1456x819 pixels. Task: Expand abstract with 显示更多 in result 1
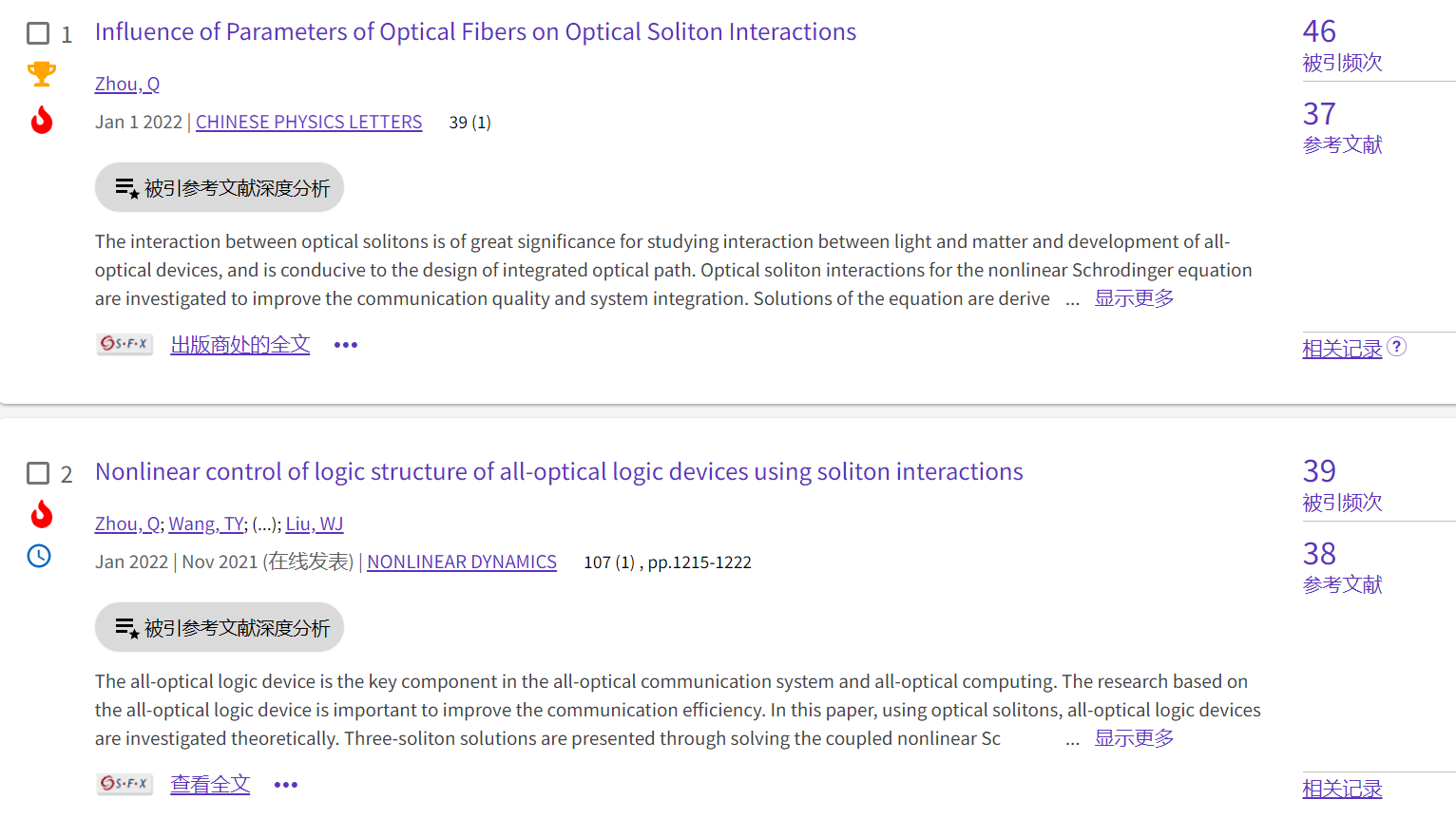click(1134, 298)
